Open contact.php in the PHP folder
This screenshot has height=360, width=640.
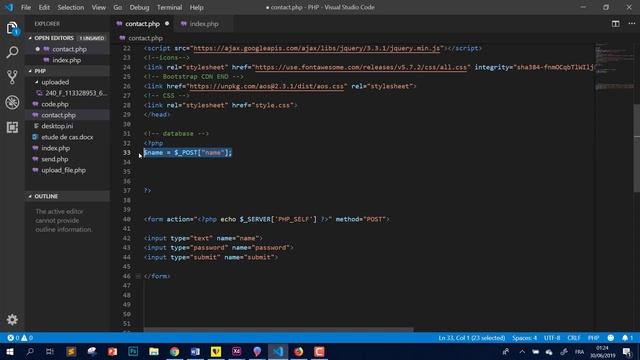pyautogui.click(x=58, y=115)
